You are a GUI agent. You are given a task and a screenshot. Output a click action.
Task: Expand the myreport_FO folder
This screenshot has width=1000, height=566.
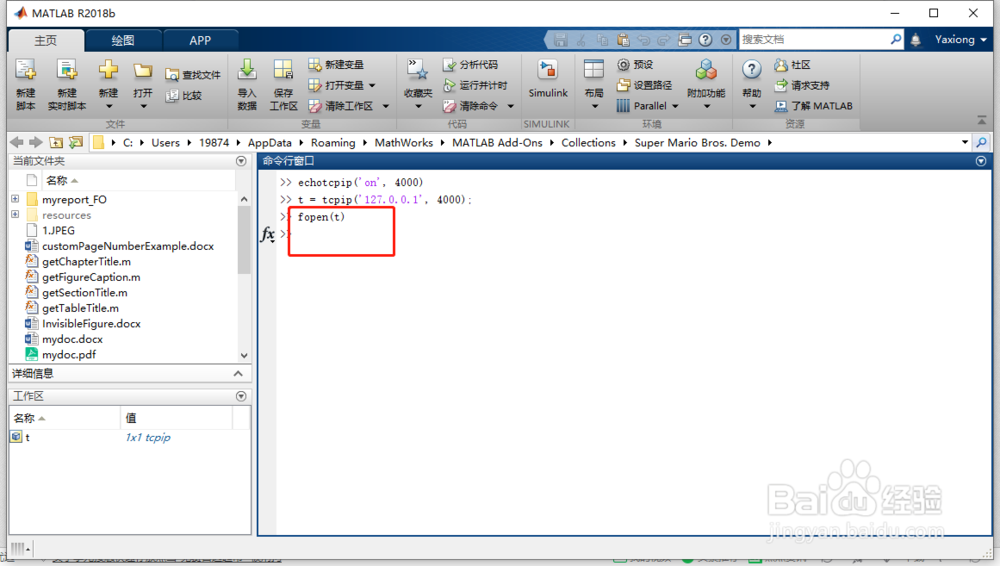[x=15, y=199]
